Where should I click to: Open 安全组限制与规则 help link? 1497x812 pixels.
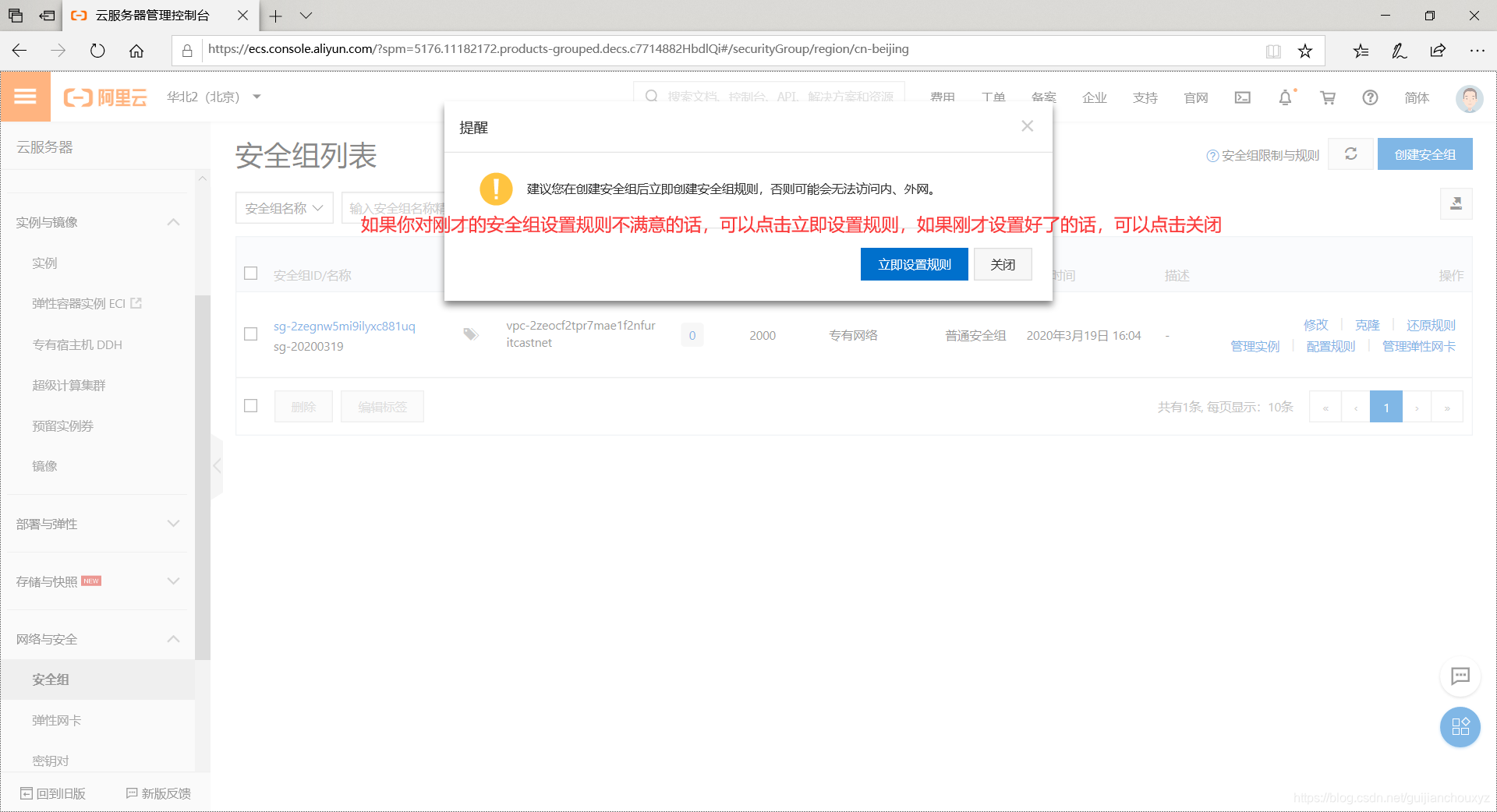pos(1263,155)
